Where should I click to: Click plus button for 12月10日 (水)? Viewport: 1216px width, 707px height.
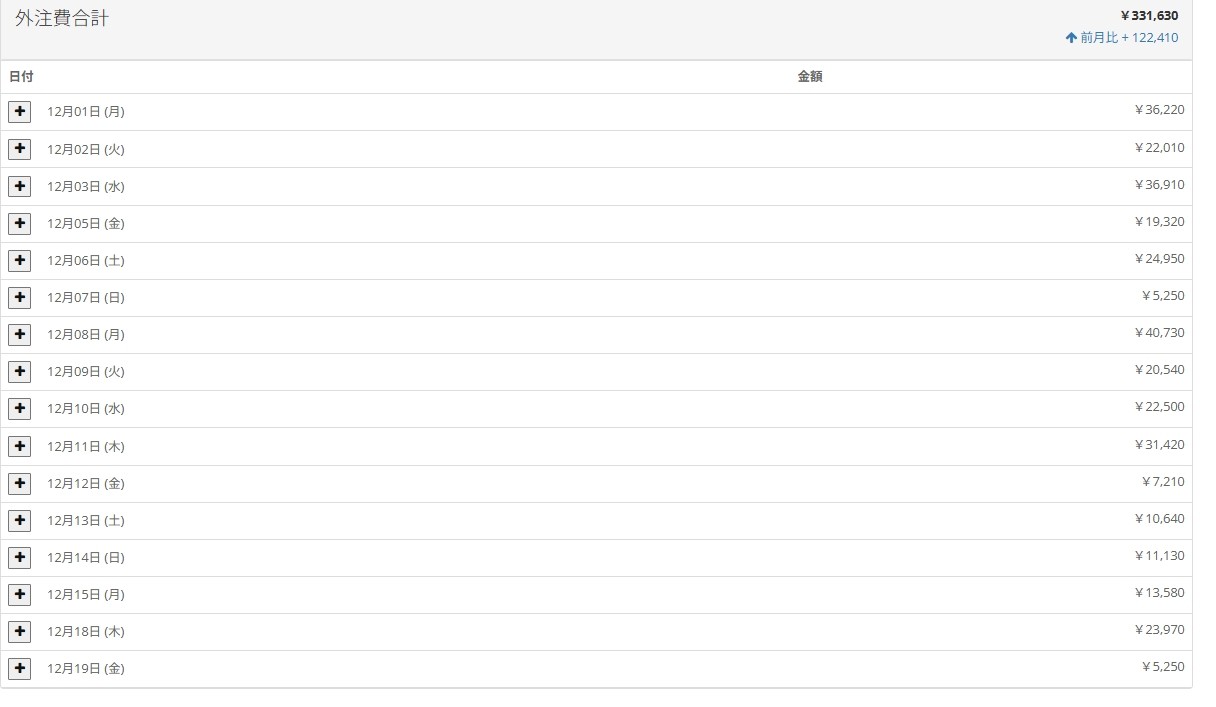click(x=19, y=408)
